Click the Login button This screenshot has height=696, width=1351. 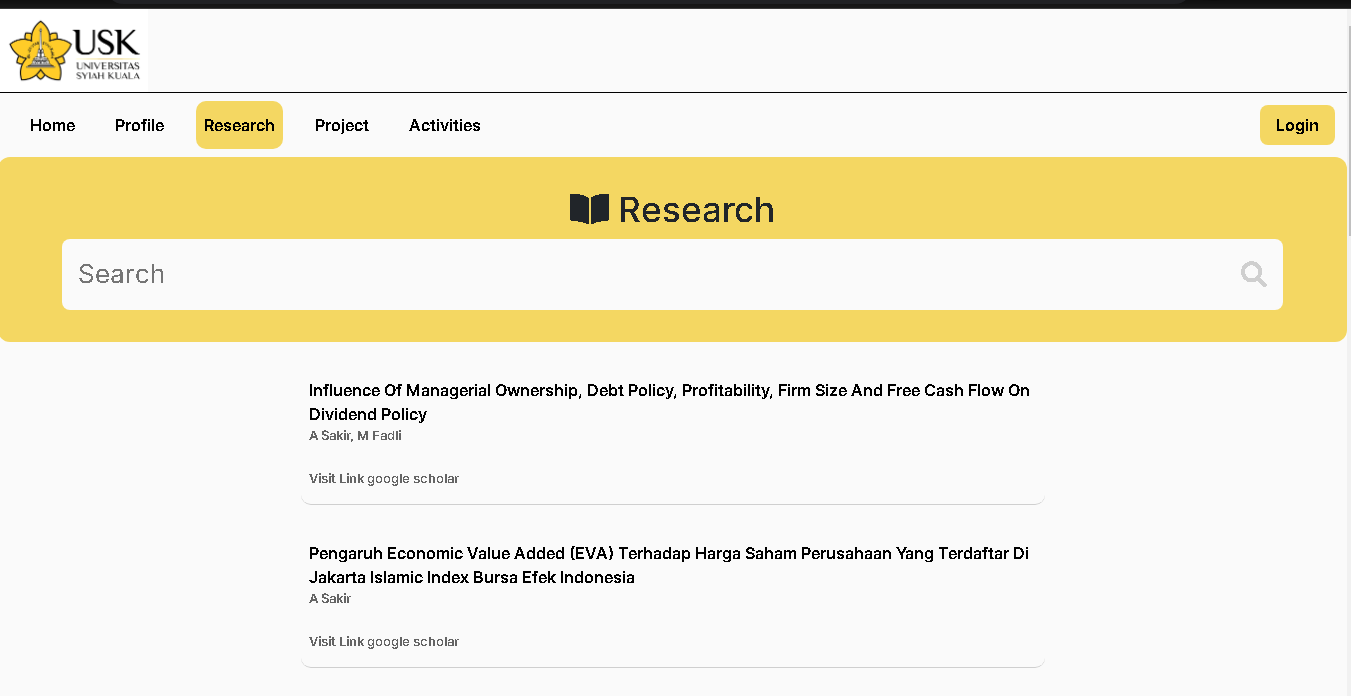point(1296,125)
